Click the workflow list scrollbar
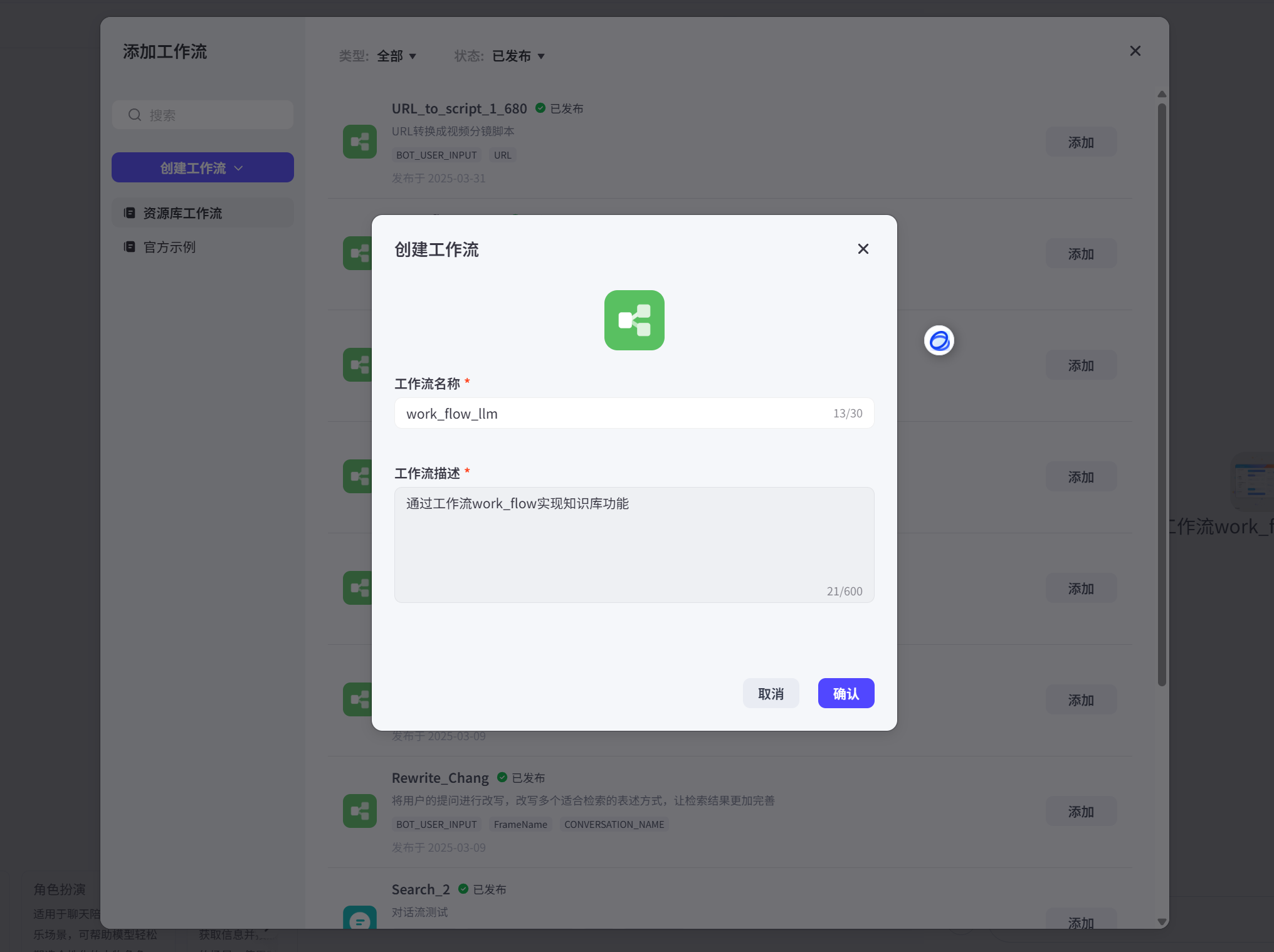The height and width of the screenshot is (952, 1274). [1161, 395]
